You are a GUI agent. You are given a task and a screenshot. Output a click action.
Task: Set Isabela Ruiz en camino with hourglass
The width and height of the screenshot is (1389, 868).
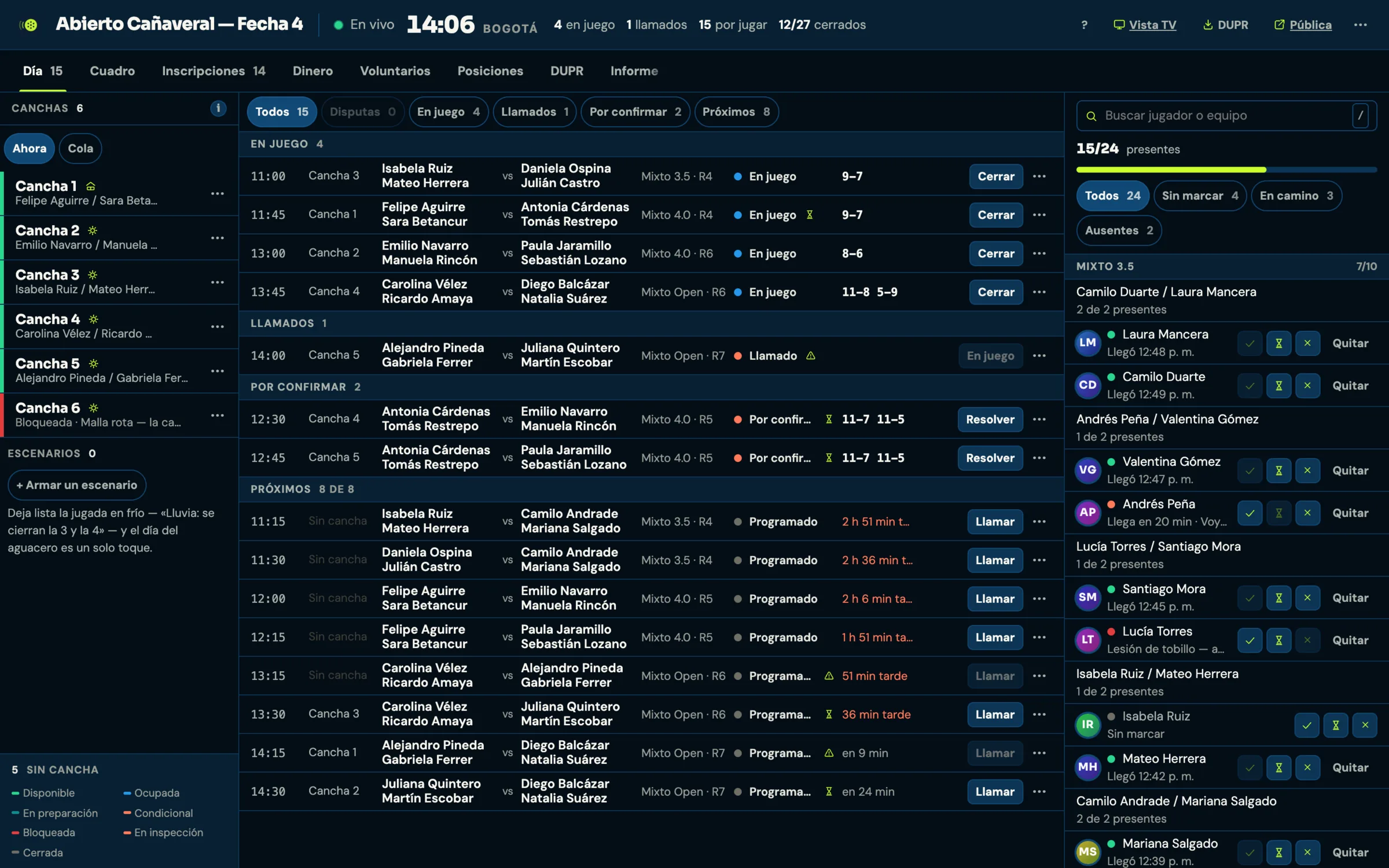coord(1336,725)
